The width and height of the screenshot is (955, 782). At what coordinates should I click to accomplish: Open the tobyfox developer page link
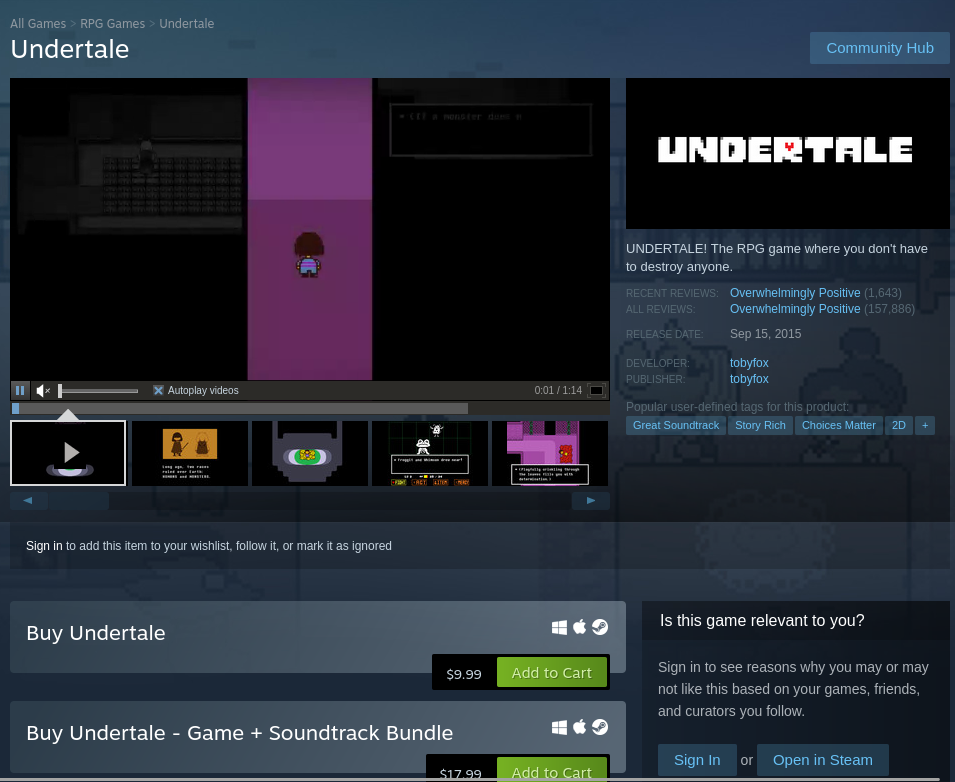(749, 362)
